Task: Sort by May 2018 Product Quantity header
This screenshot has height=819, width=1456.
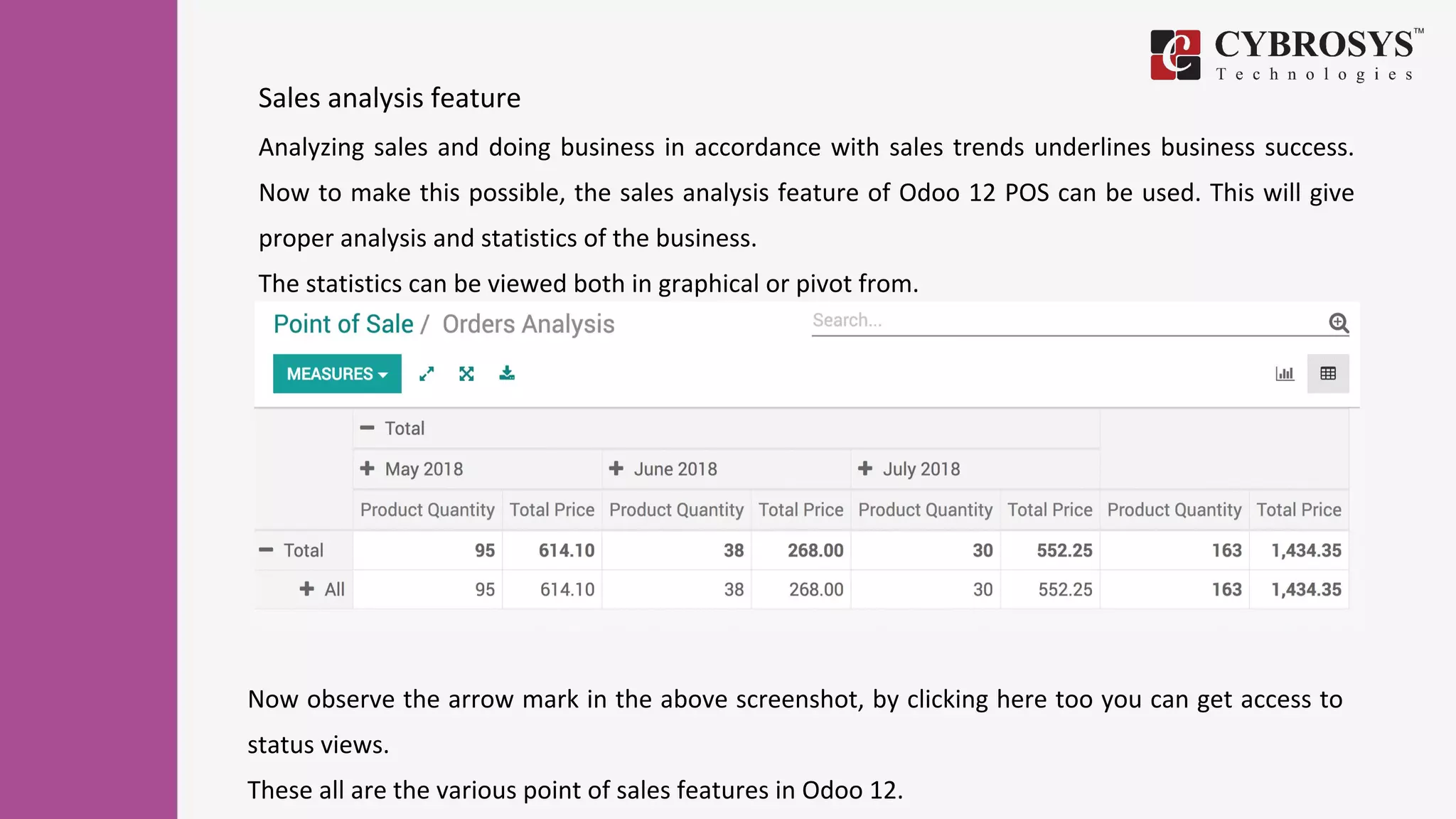Action: [427, 510]
